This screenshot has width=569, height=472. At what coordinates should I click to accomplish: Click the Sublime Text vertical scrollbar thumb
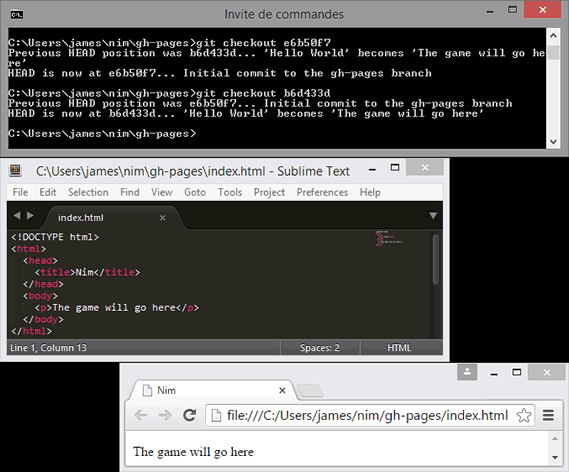(x=436, y=259)
